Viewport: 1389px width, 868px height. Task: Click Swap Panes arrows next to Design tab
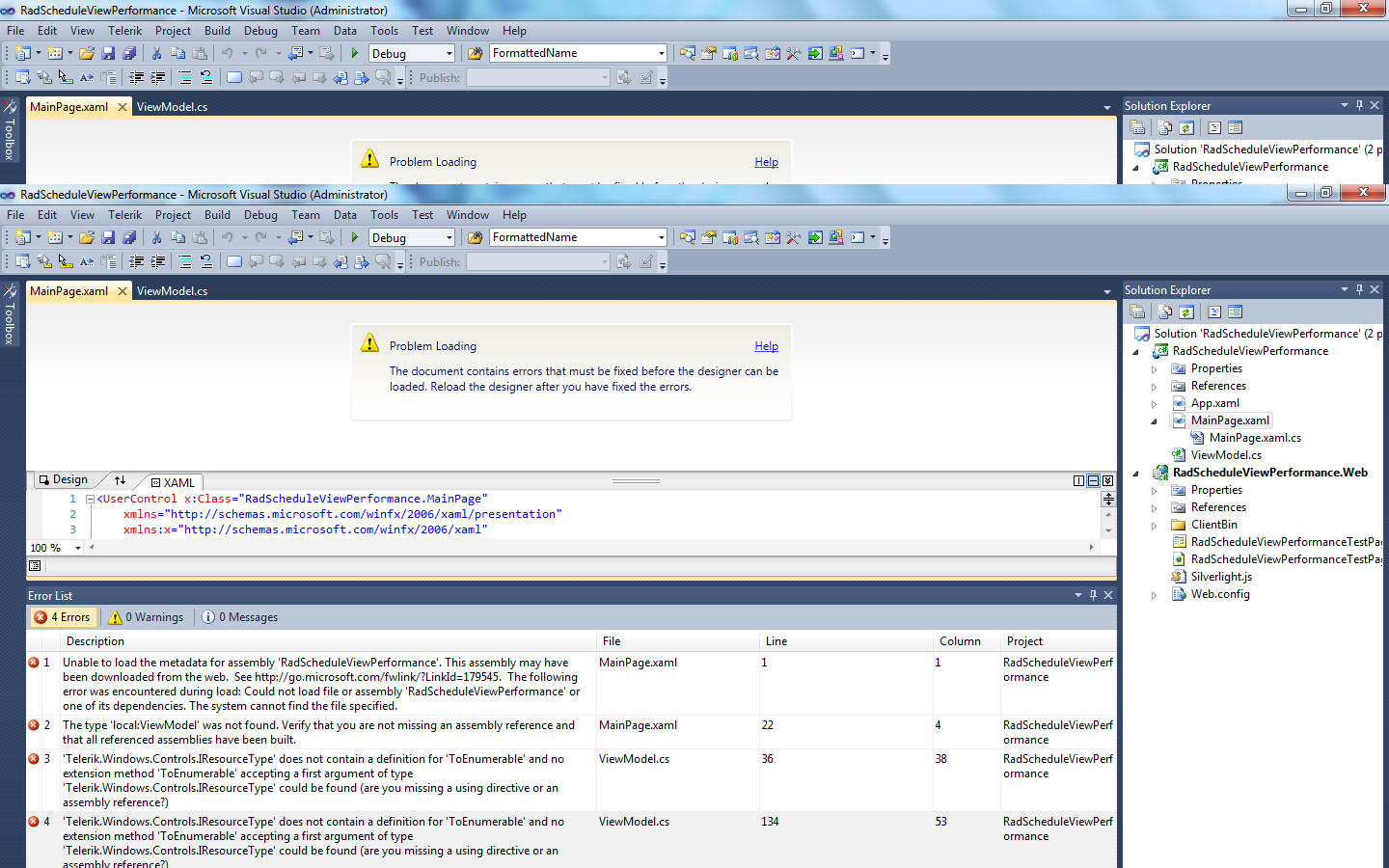[120, 480]
